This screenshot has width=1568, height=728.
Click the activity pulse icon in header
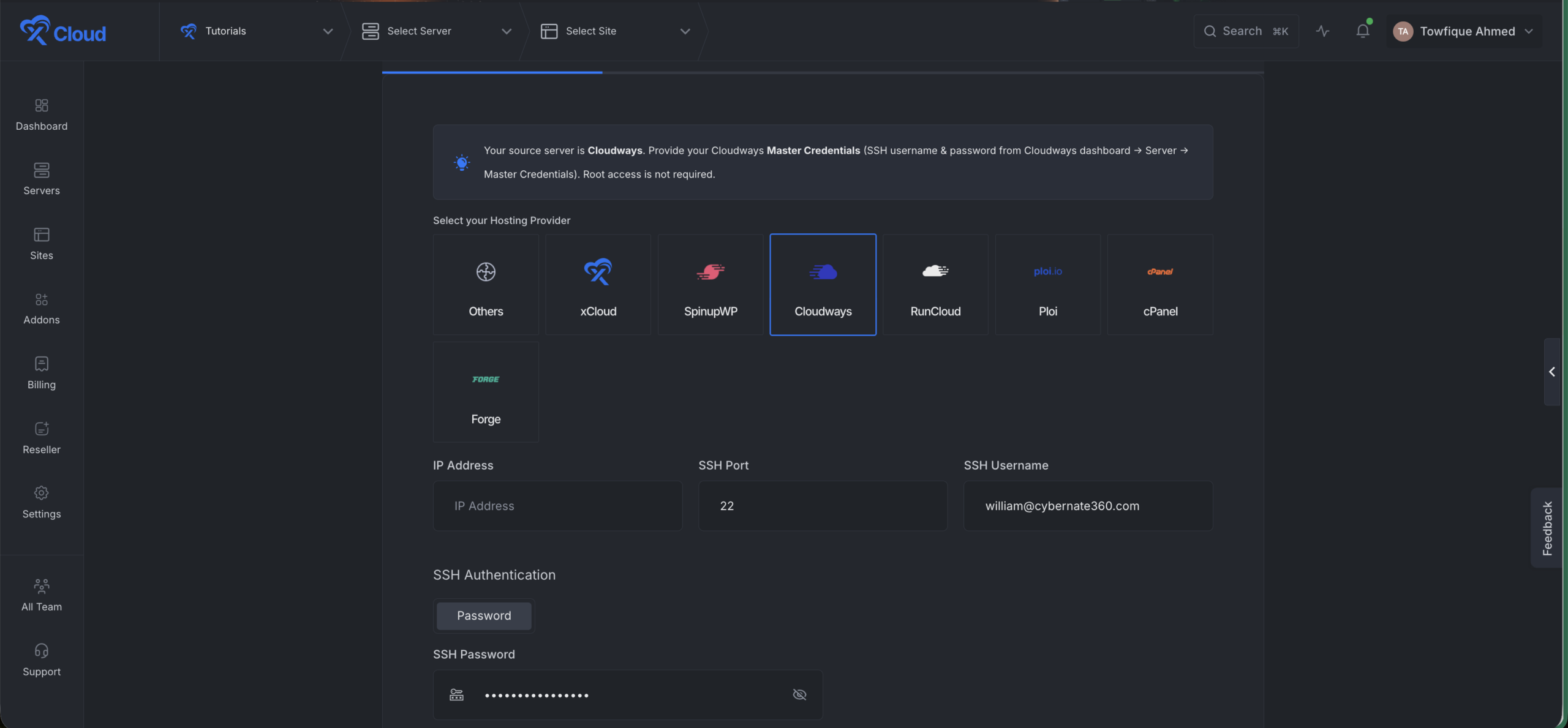pyautogui.click(x=1322, y=31)
